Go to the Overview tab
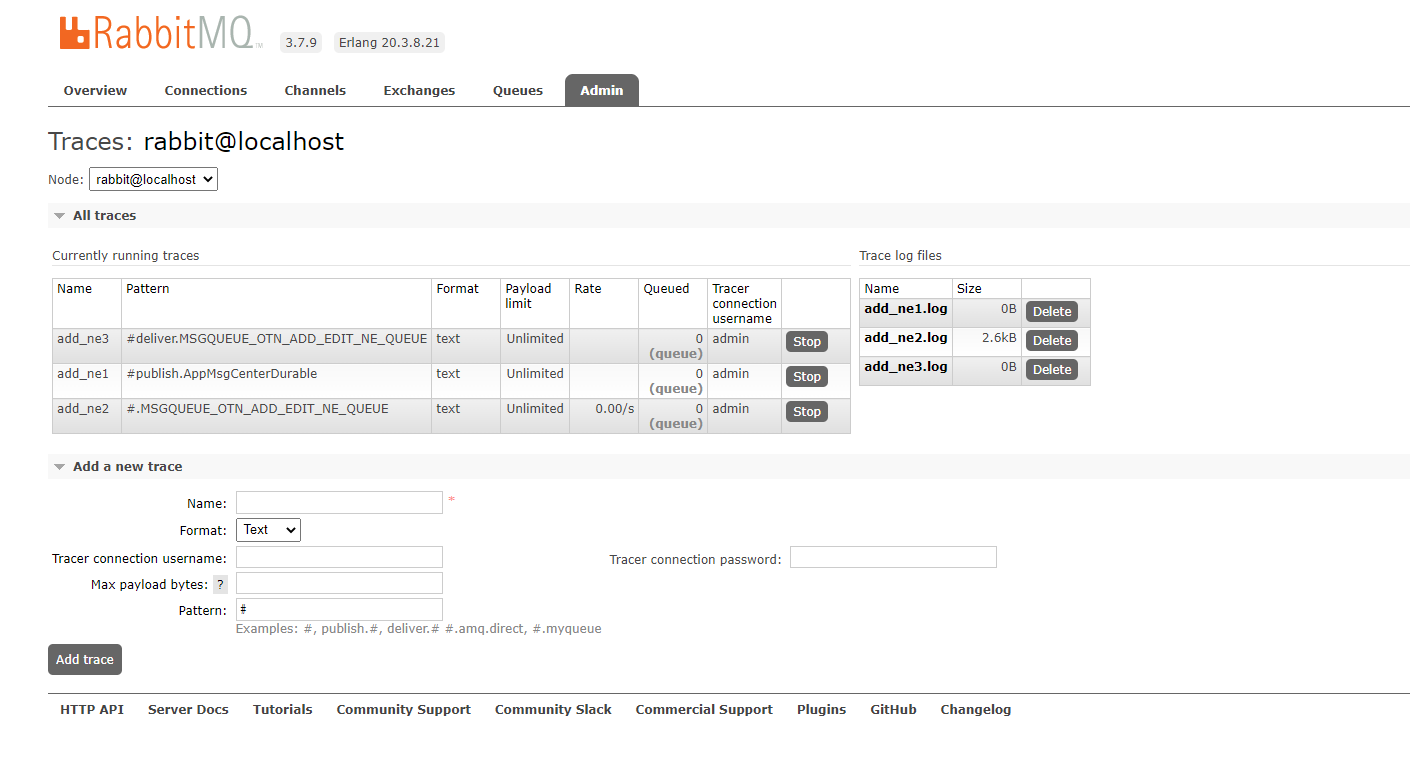The width and height of the screenshot is (1410, 759). [x=95, y=91]
